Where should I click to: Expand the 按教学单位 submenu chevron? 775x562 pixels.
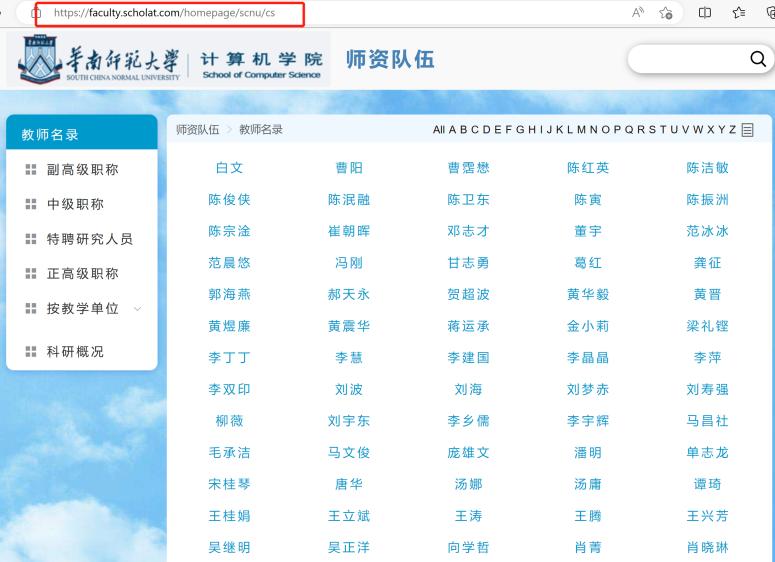click(137, 309)
